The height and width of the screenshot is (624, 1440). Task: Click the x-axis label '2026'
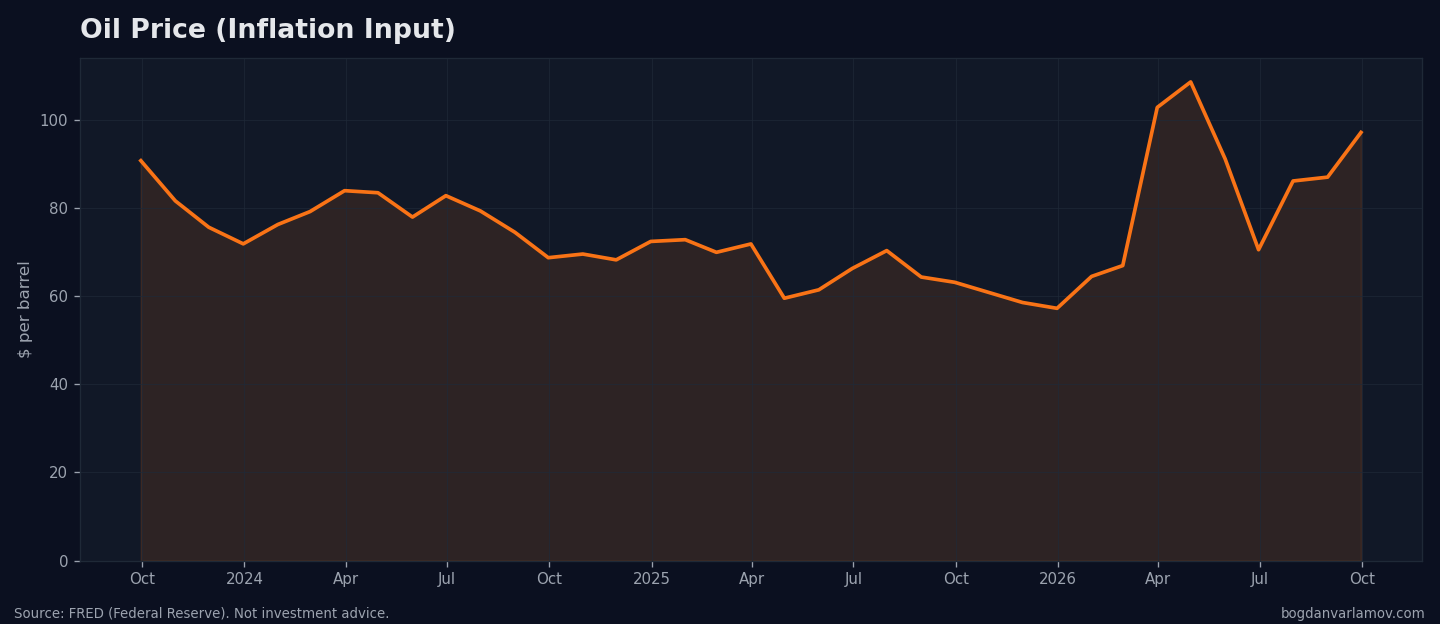click(1057, 579)
